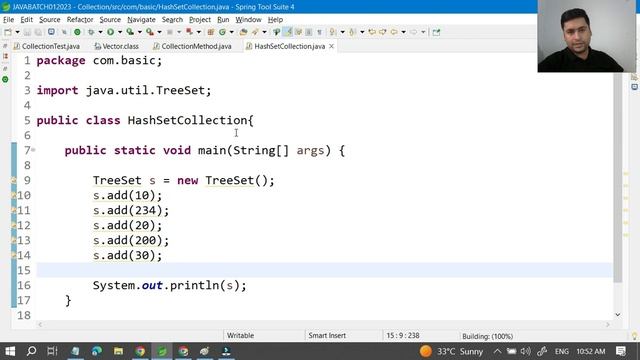Click the New file toolbar icon
This screenshot has width=640, height=360.
tap(8, 32)
